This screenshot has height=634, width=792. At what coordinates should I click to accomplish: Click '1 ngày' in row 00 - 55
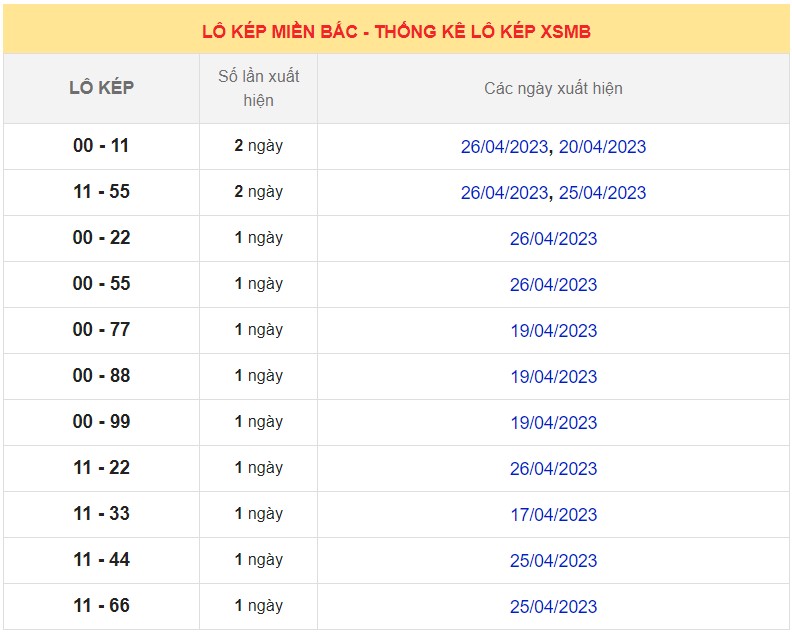pyautogui.click(x=259, y=284)
